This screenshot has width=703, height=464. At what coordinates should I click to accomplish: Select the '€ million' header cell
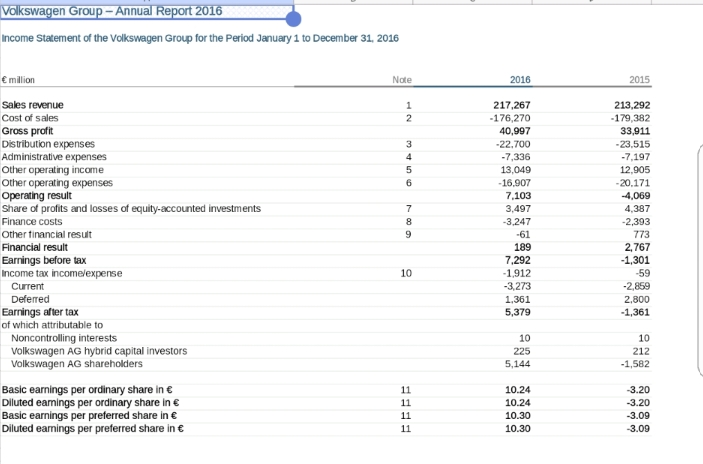click(x=18, y=80)
